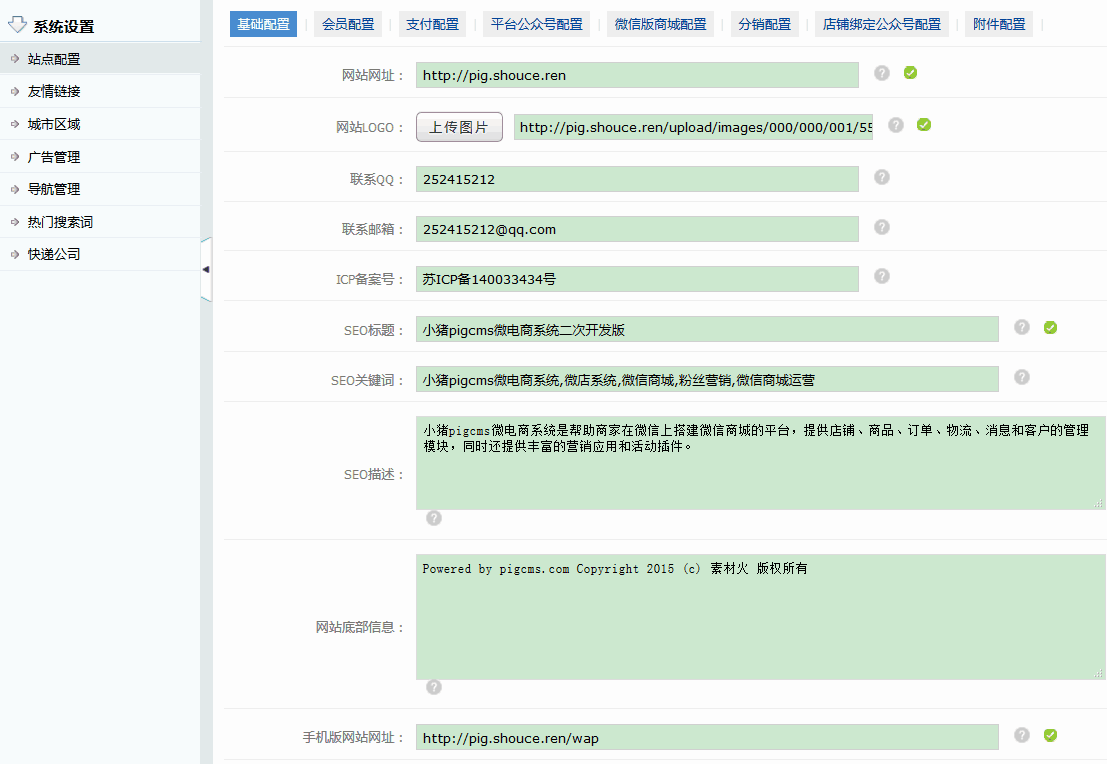
Task: Open help for SEO关键词 field
Action: click(x=1021, y=378)
